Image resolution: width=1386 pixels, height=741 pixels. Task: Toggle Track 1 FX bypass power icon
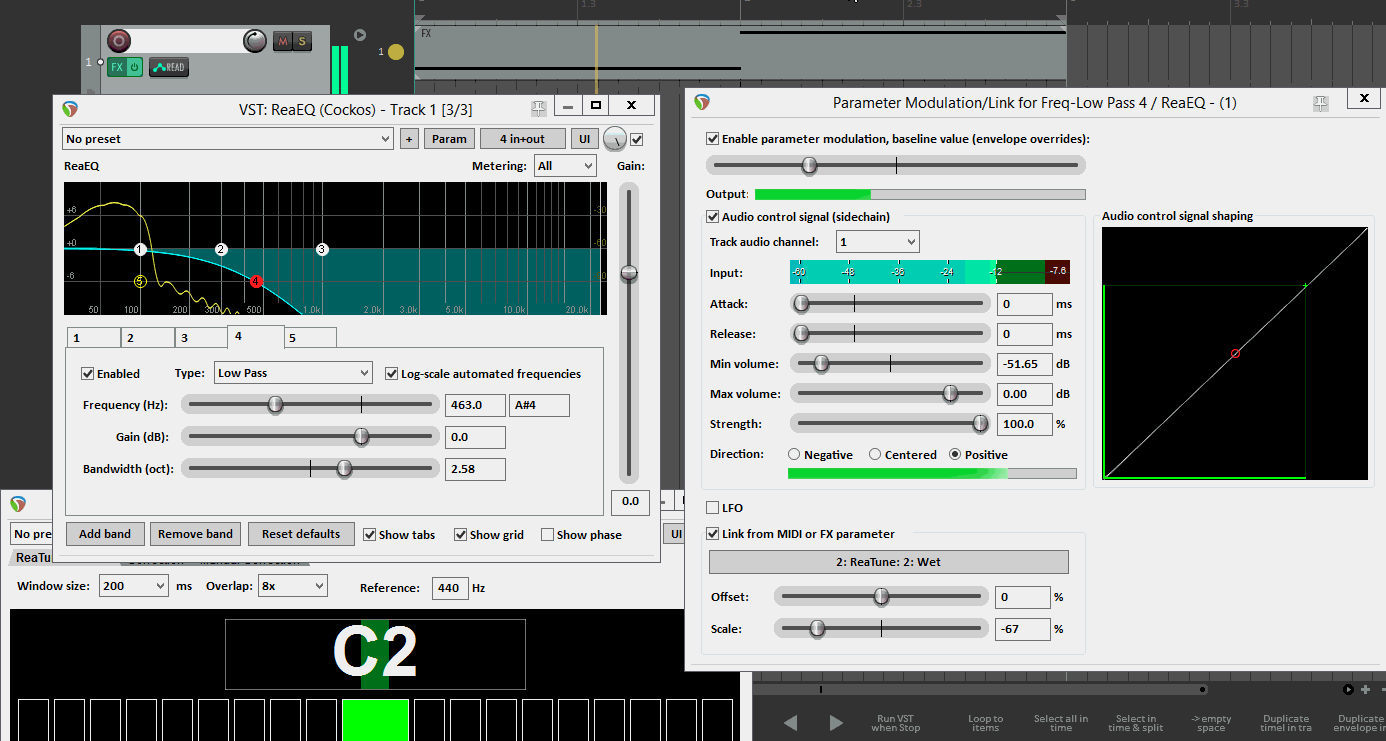[x=134, y=68]
